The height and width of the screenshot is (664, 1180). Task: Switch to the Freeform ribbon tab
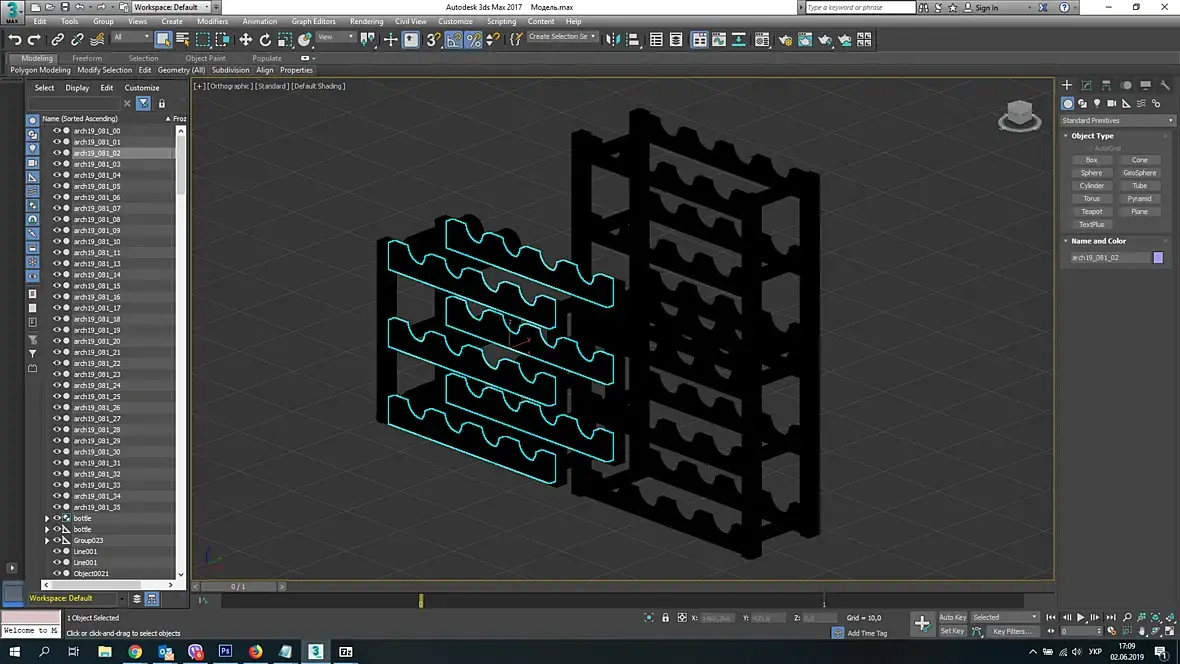pos(87,58)
